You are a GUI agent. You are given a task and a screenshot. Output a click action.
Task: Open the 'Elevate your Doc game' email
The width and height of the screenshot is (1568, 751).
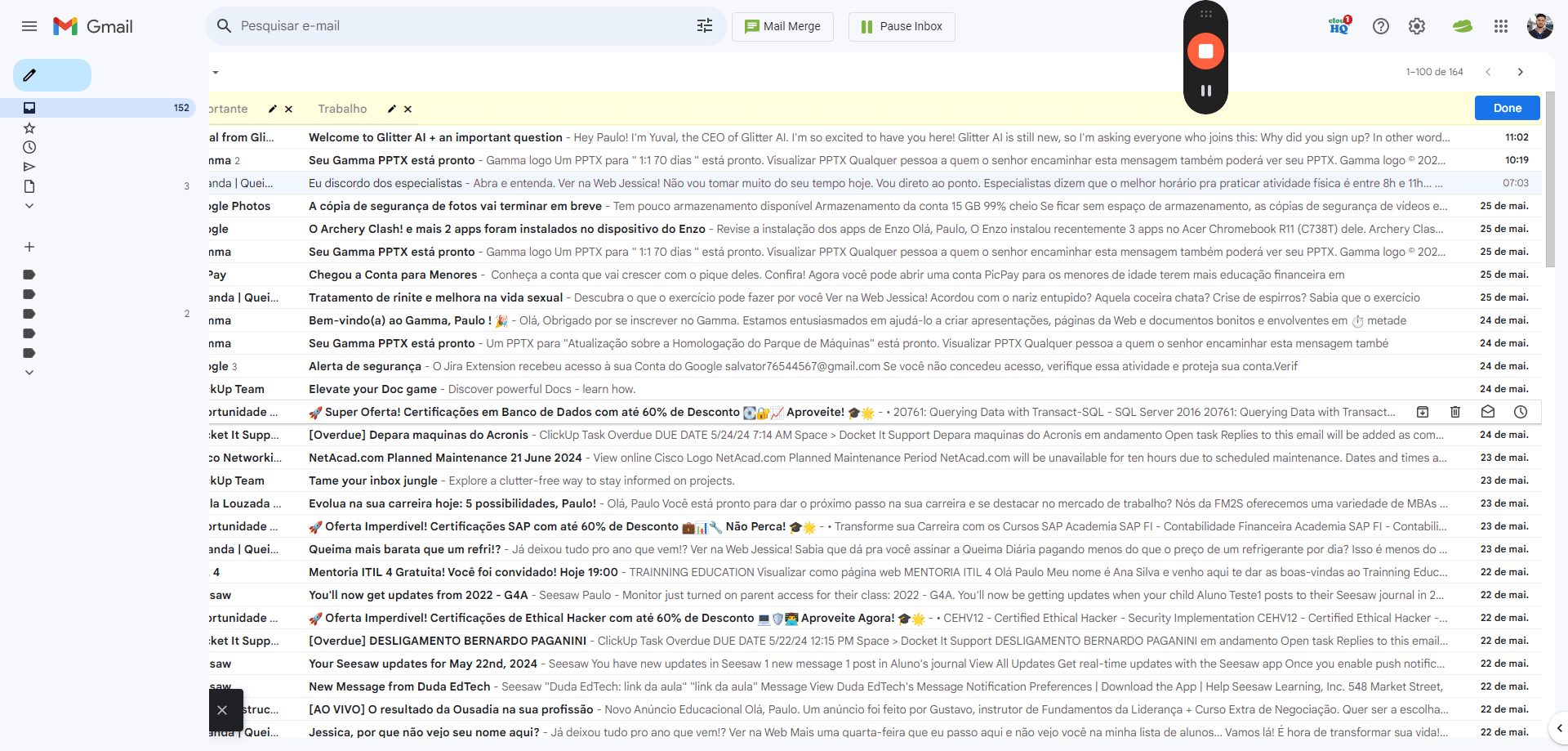[x=875, y=389]
